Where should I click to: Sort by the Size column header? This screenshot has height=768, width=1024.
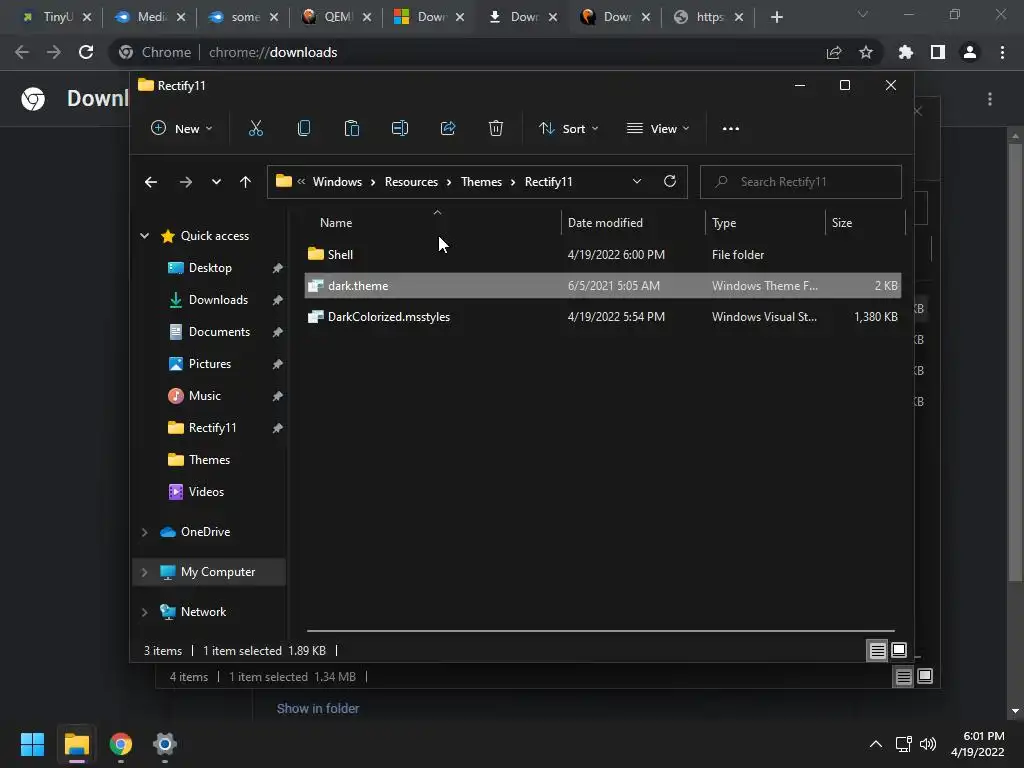[x=865, y=223]
